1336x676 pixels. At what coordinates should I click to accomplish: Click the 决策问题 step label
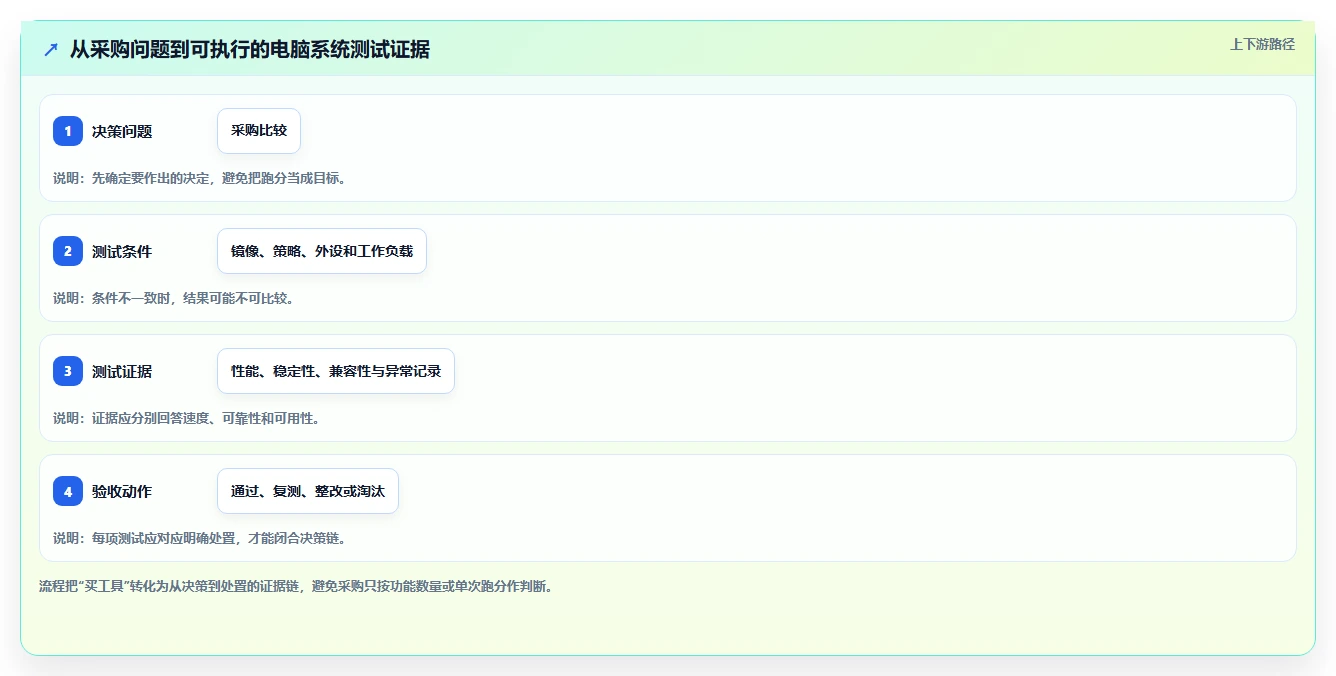tap(122, 131)
